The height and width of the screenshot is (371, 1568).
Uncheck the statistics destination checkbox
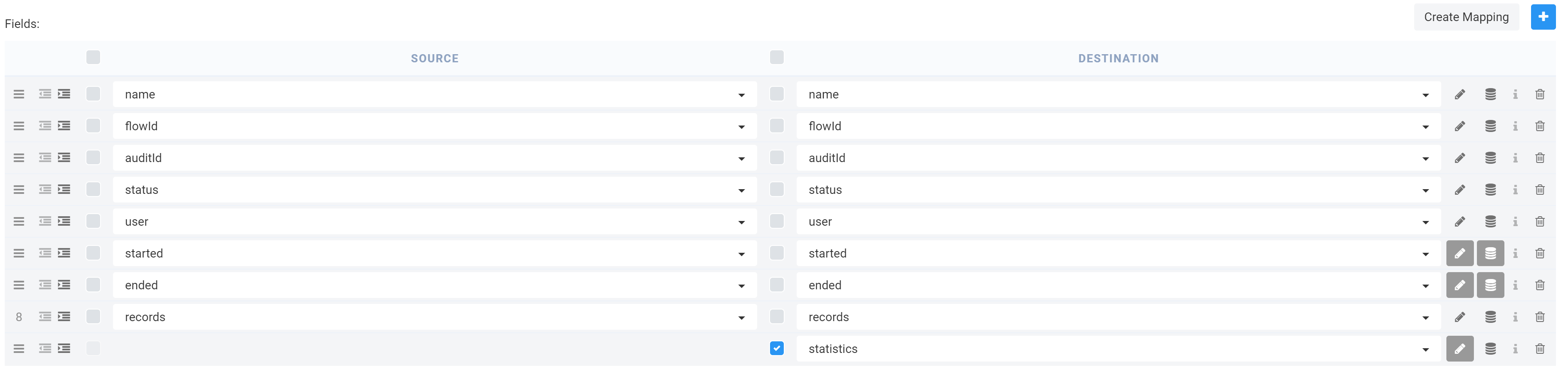point(777,348)
